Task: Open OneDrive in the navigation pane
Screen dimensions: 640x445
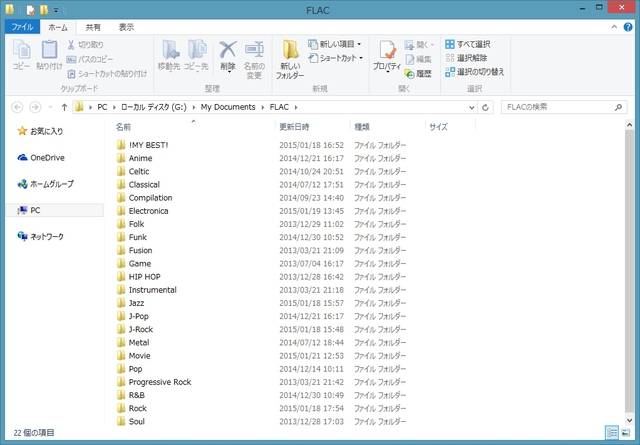Action: coord(46,157)
